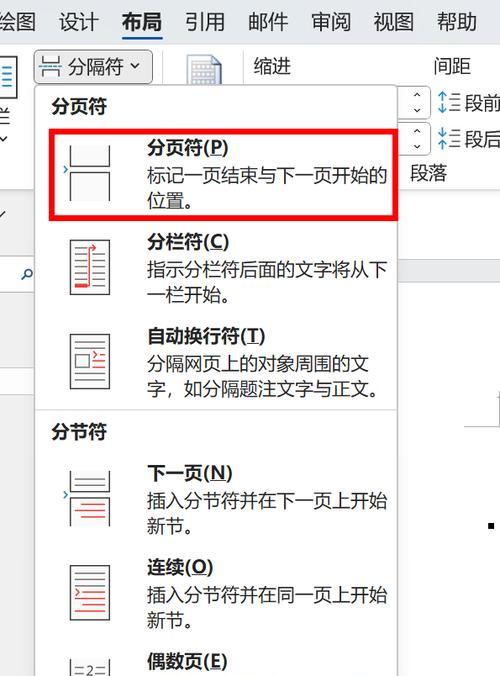Switch to the 引用 ribbon tab

tap(205, 22)
